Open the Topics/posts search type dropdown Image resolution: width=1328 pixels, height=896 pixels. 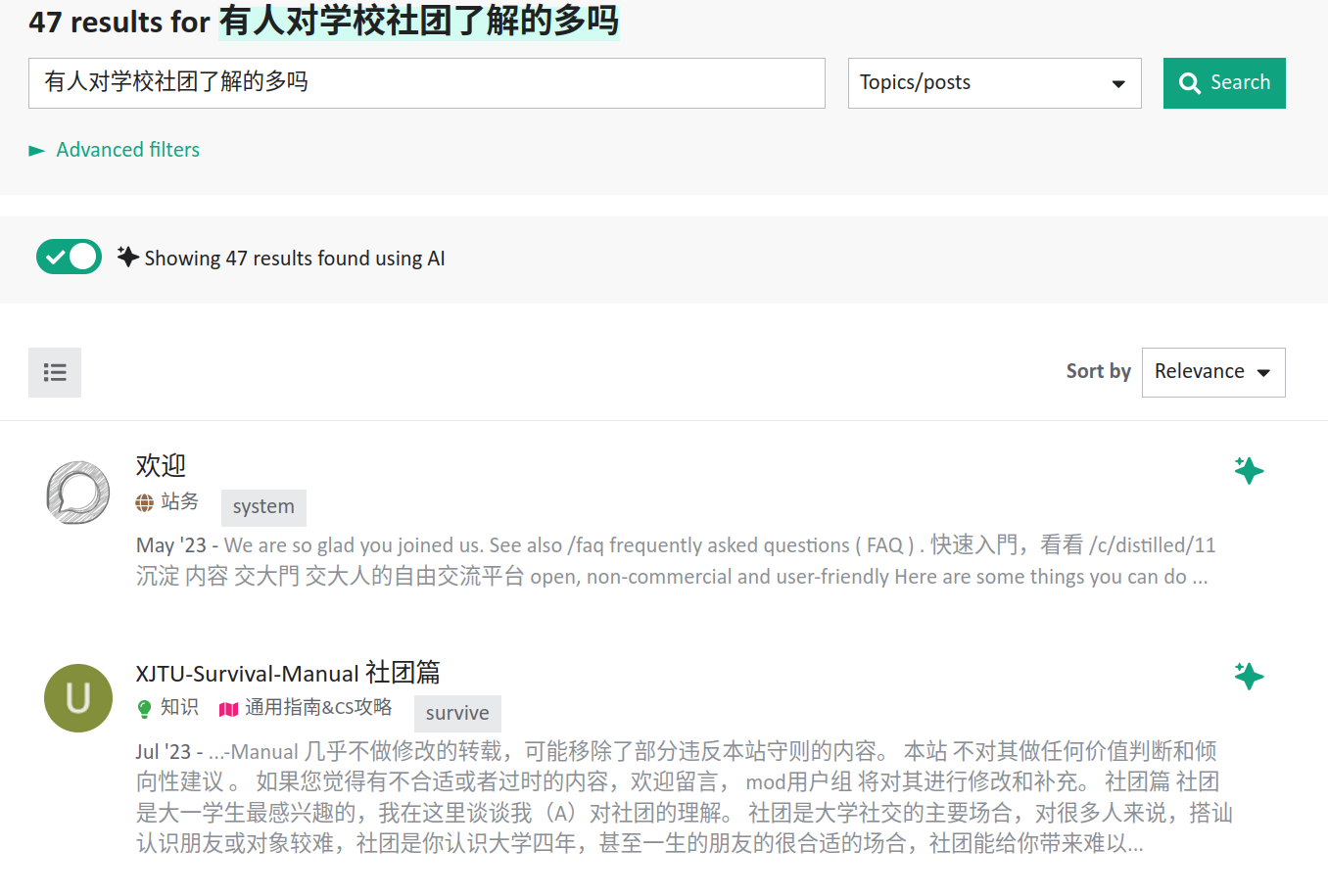click(x=994, y=83)
